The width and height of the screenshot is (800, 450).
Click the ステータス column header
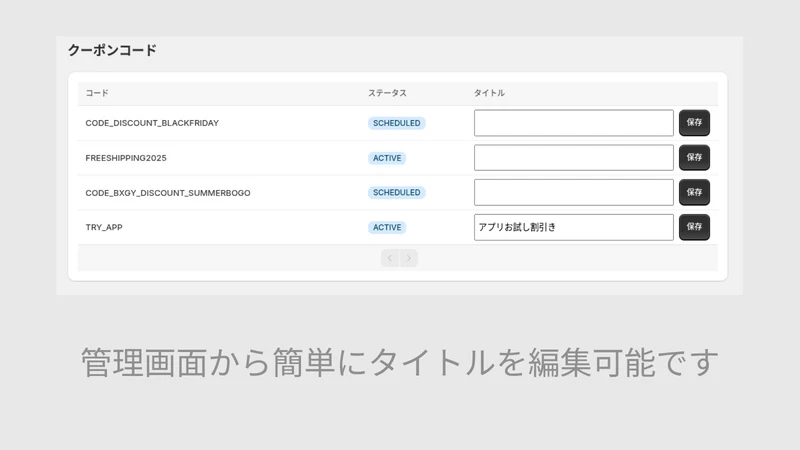click(387, 93)
